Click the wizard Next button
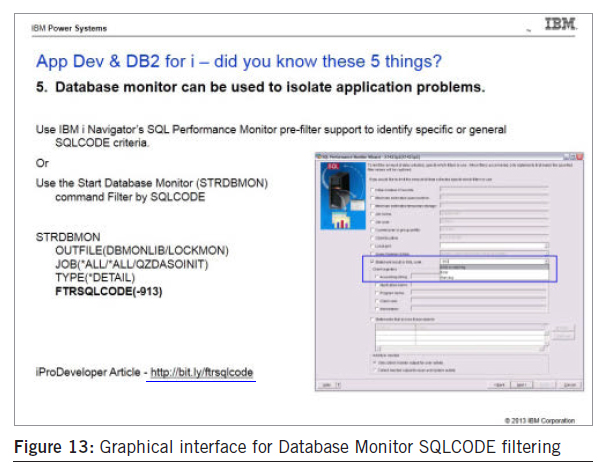Viewport: 606px width, 473px height. (522, 385)
